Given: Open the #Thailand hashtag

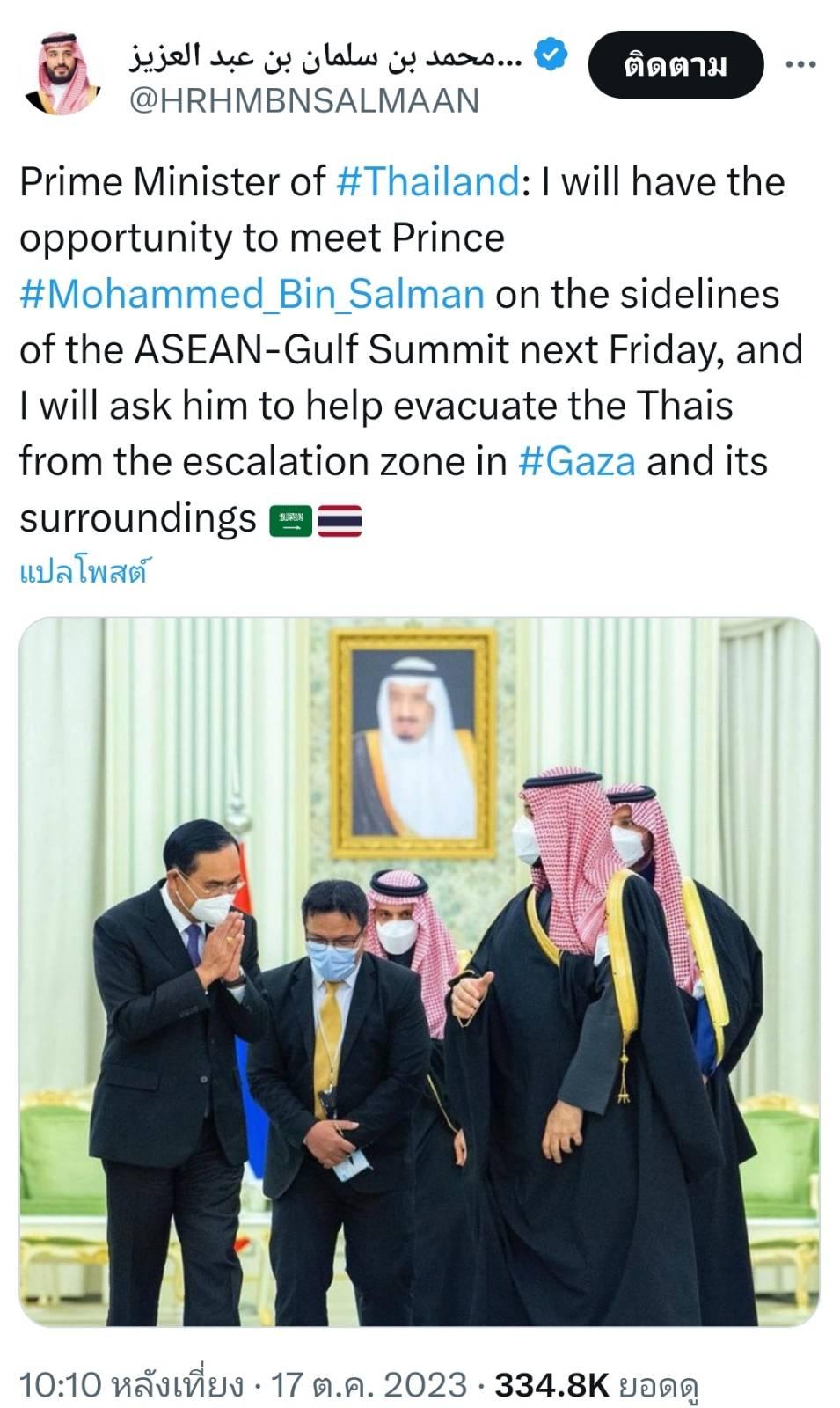Looking at the screenshot, I should (428, 182).
